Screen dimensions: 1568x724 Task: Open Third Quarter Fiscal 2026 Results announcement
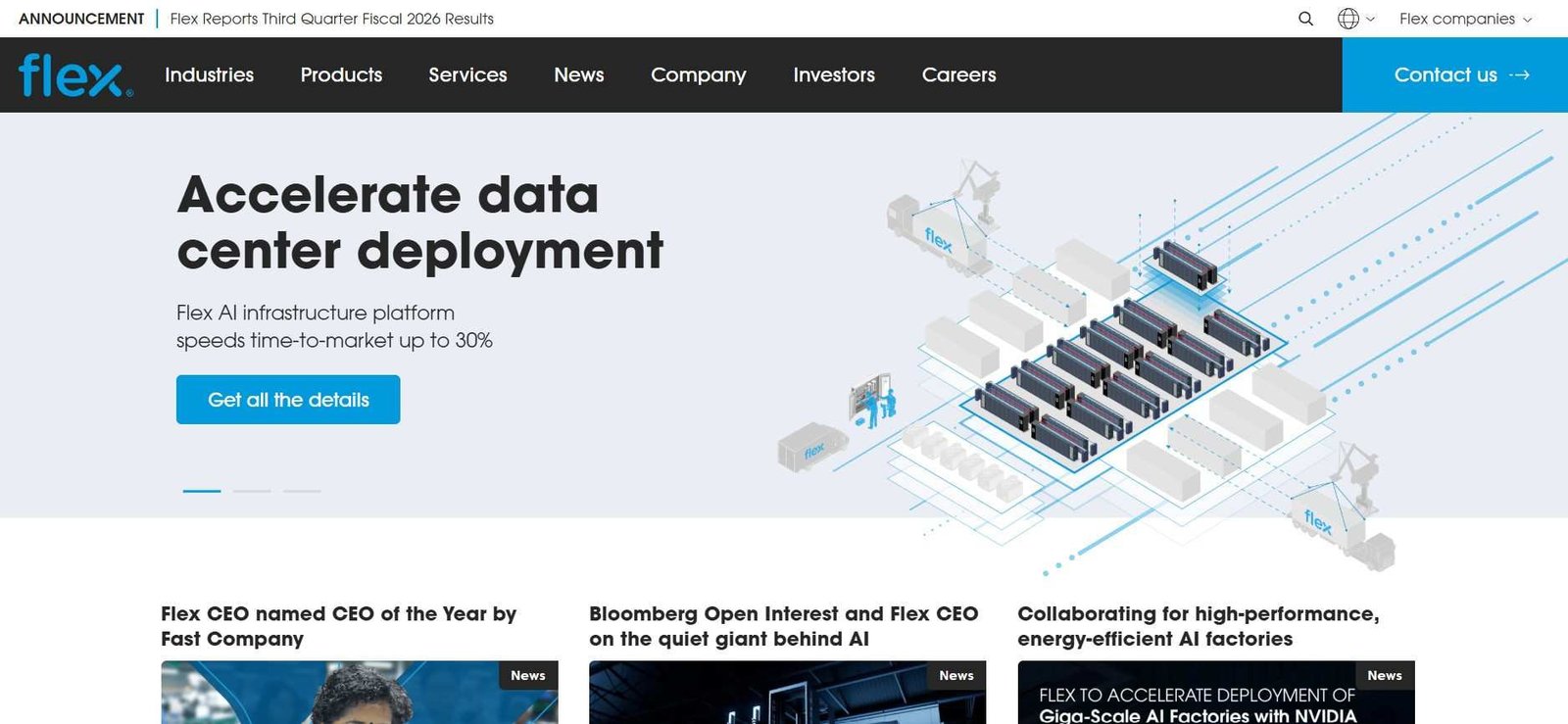(331, 19)
